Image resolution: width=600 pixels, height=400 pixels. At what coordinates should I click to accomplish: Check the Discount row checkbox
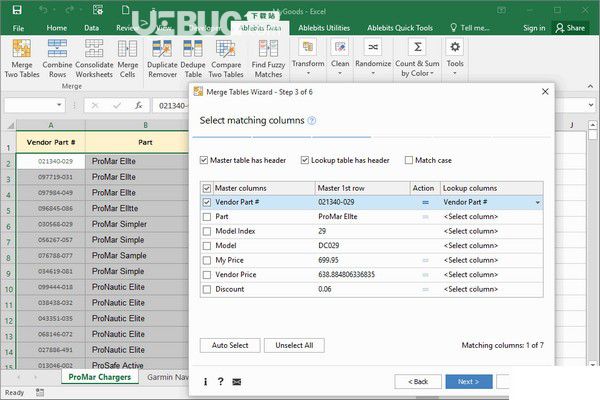207,289
